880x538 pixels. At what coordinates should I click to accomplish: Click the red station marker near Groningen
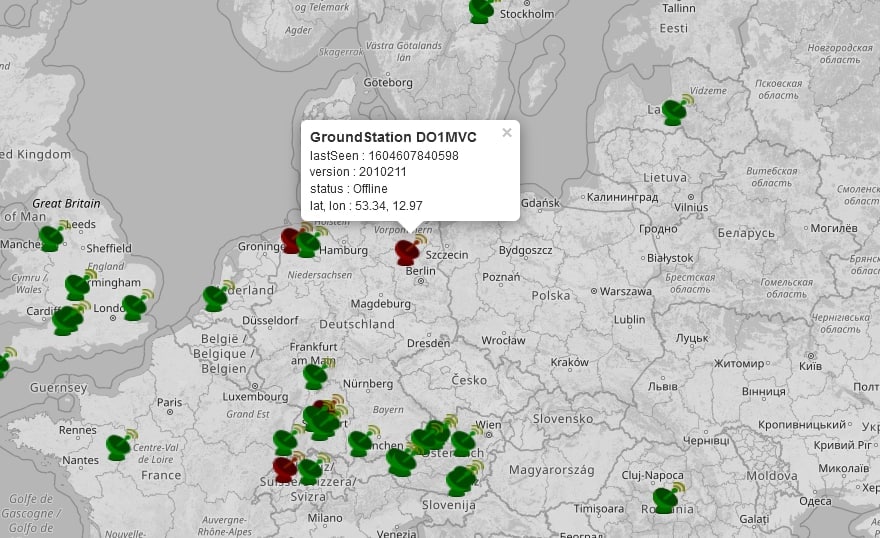click(x=291, y=240)
